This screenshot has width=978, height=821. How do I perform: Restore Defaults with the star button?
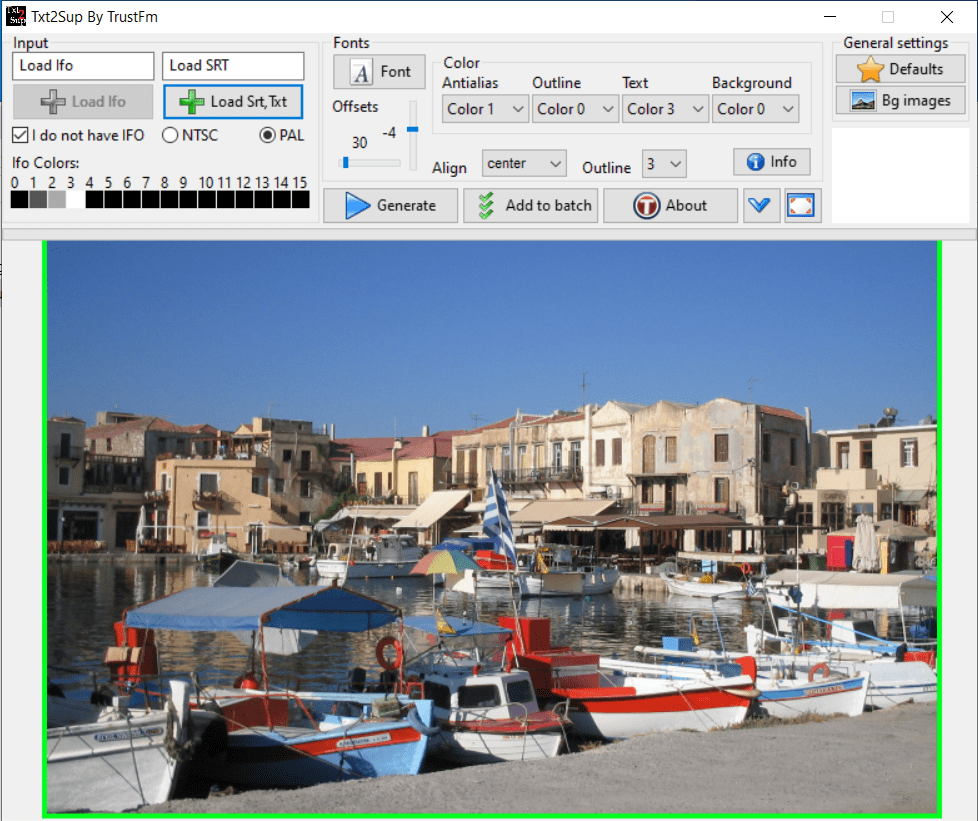(901, 69)
